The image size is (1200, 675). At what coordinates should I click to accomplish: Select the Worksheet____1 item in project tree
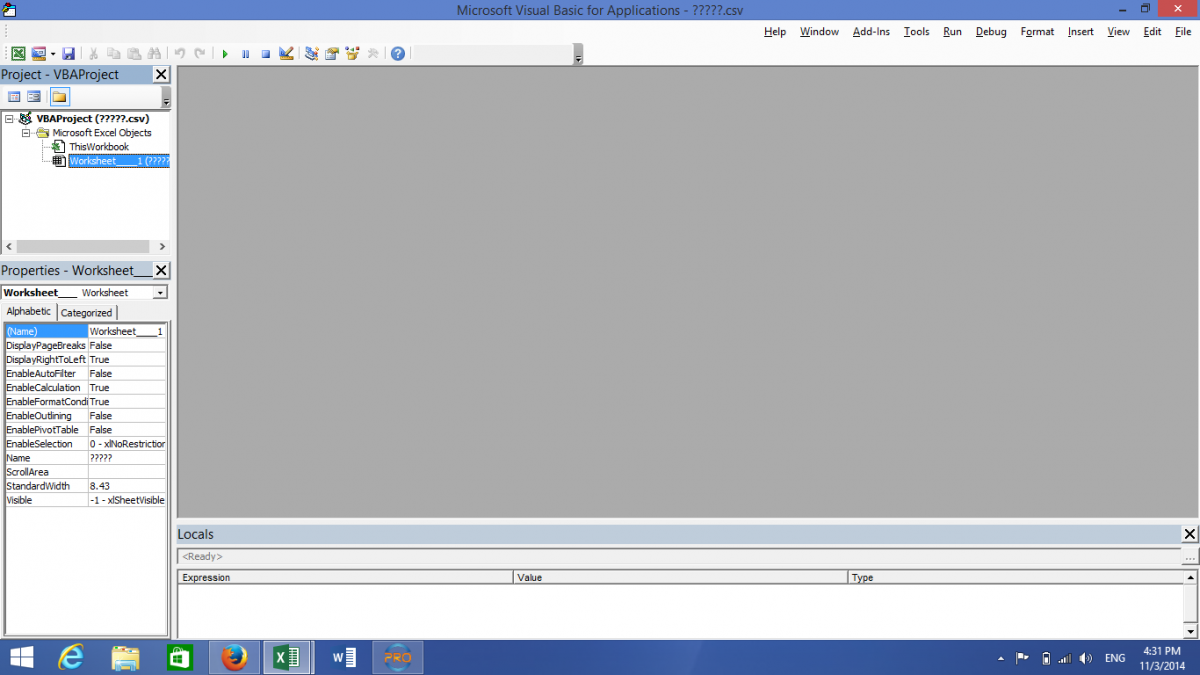coord(119,161)
